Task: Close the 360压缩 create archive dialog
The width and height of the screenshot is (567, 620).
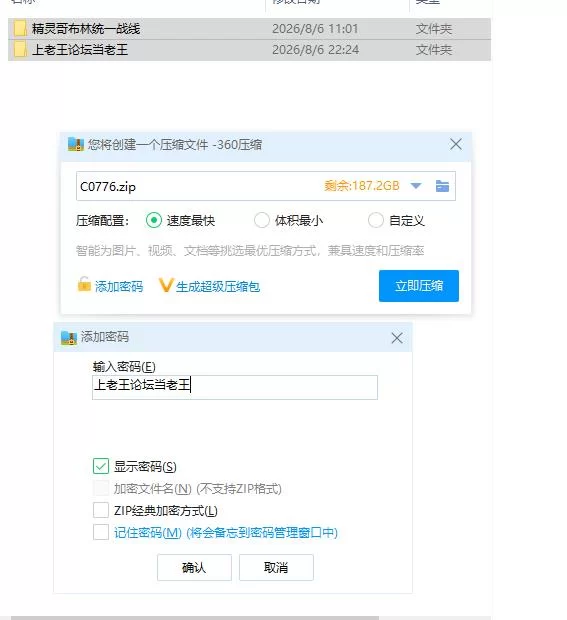Action: point(456,144)
